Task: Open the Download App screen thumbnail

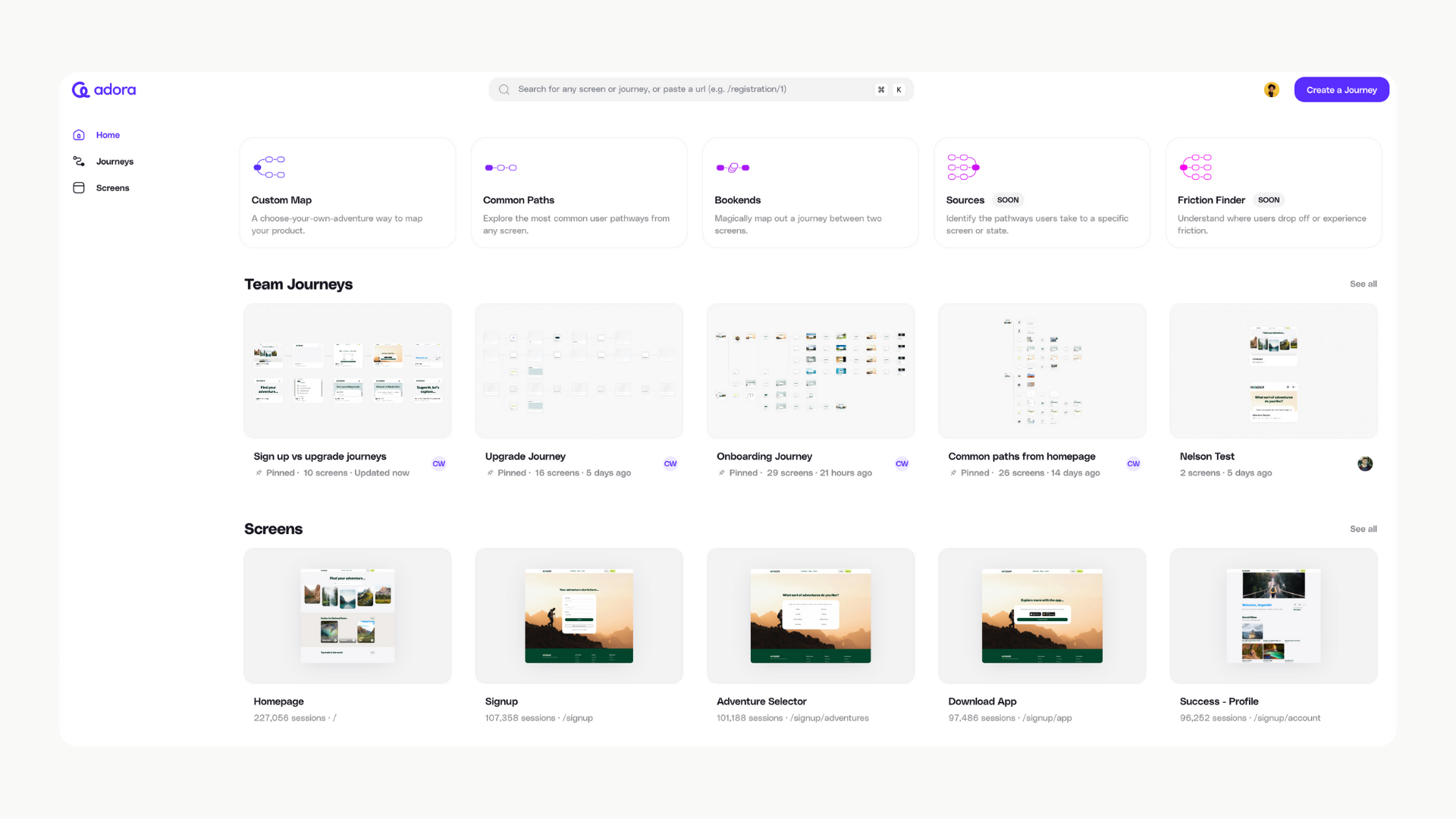Action: (1042, 616)
